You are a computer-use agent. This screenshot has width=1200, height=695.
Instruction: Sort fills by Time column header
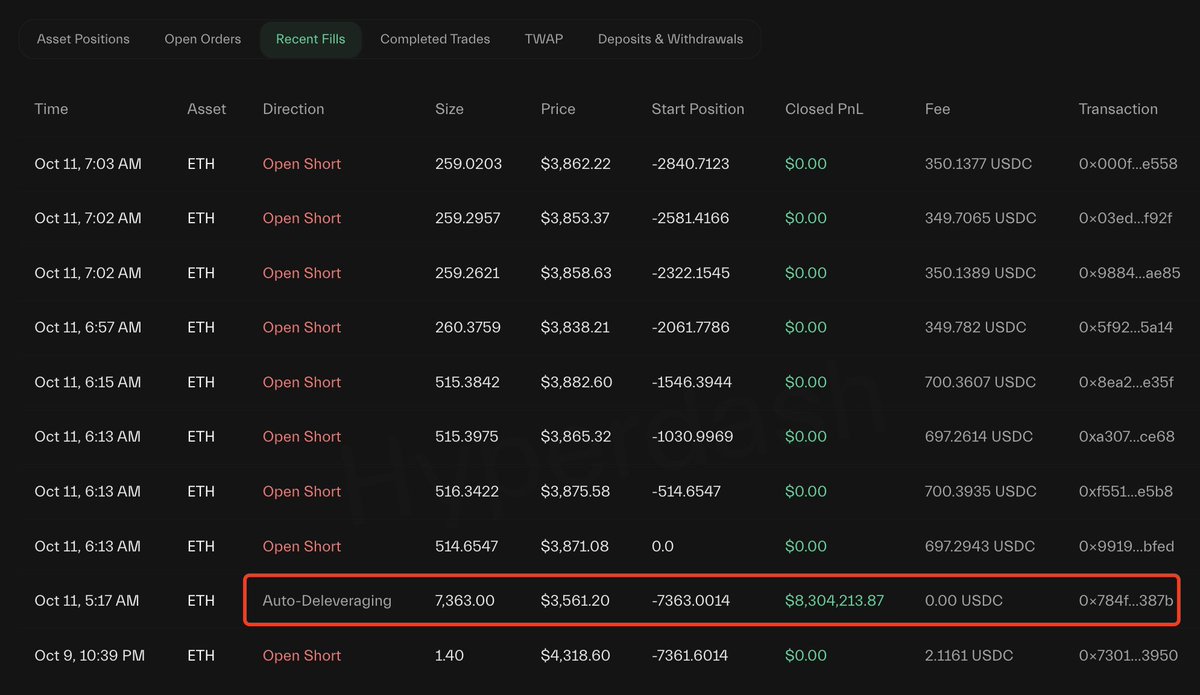pyautogui.click(x=51, y=109)
